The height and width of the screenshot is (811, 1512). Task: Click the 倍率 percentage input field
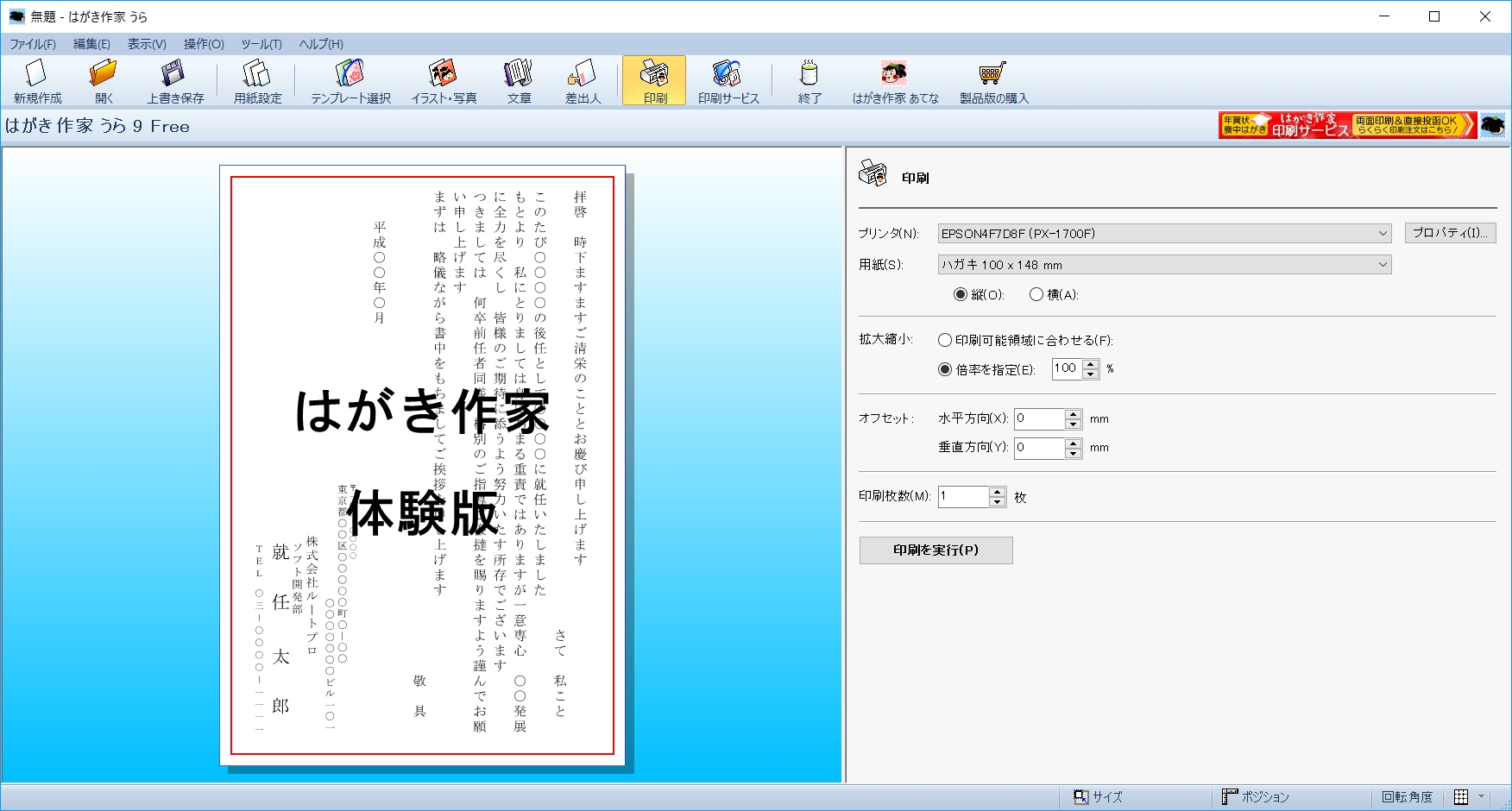point(1068,369)
